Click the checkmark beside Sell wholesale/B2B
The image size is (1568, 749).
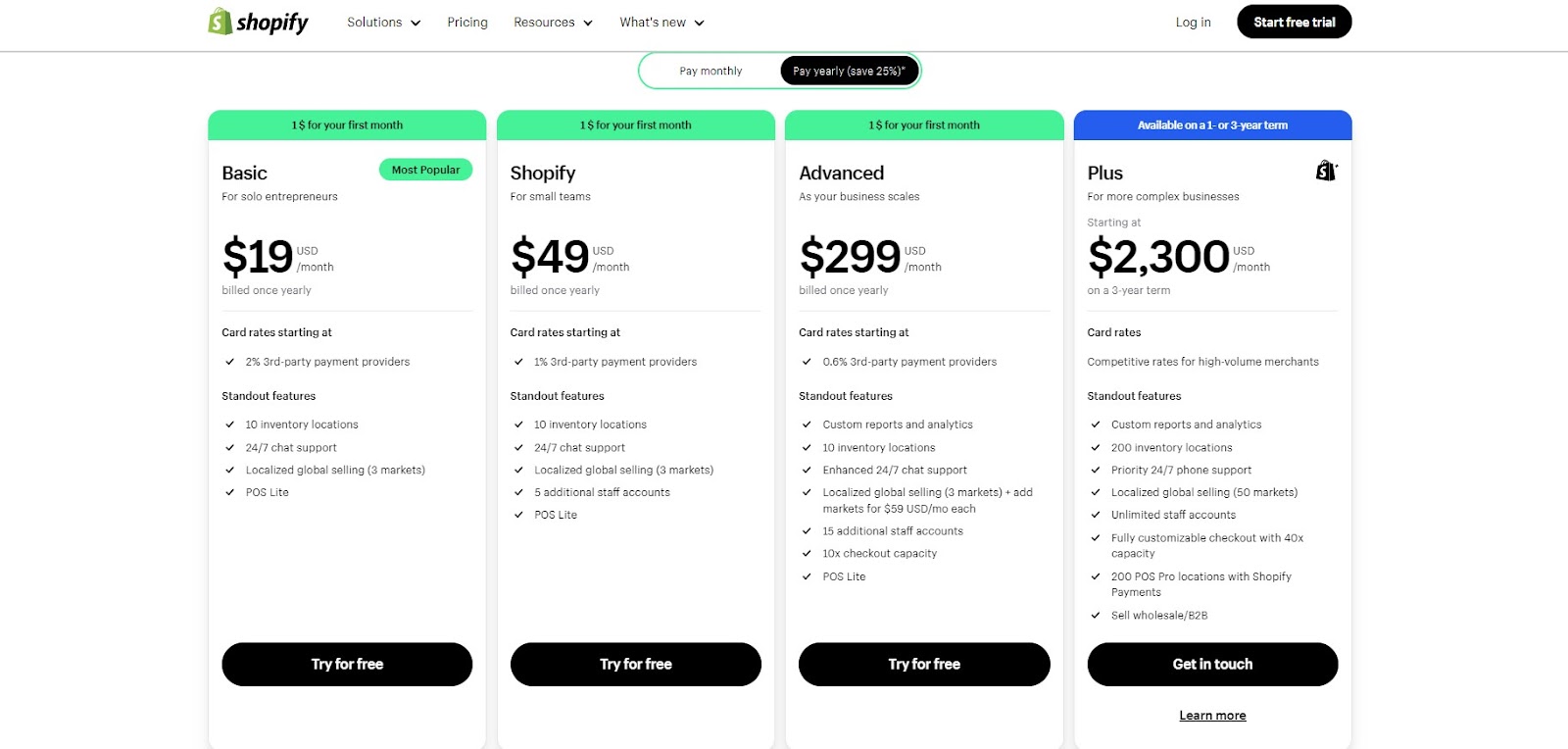pyautogui.click(x=1096, y=615)
